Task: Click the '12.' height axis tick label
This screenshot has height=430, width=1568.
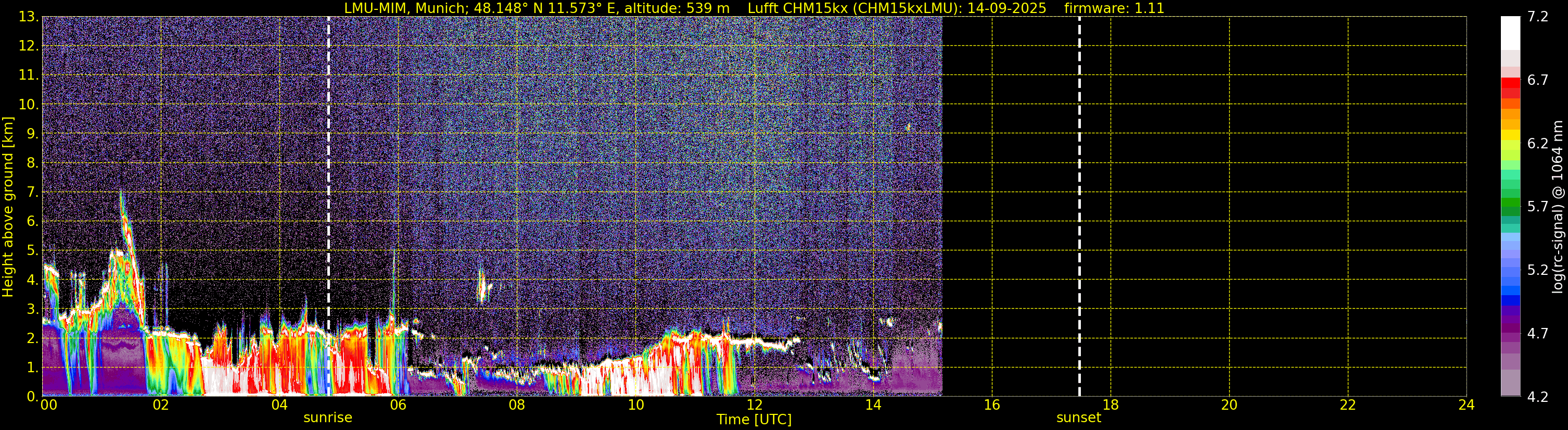Action: (x=29, y=46)
